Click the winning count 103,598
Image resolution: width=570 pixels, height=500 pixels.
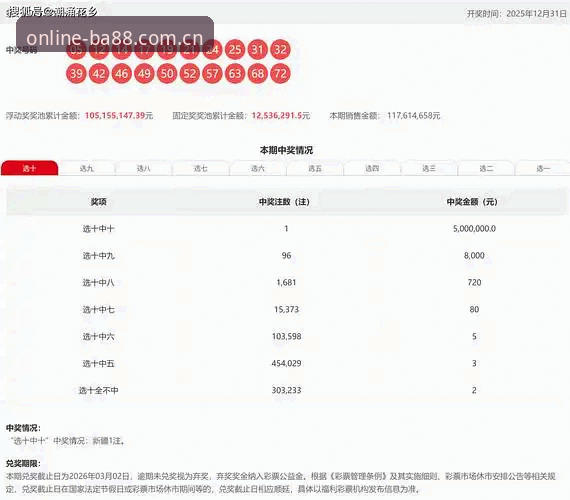(x=286, y=336)
